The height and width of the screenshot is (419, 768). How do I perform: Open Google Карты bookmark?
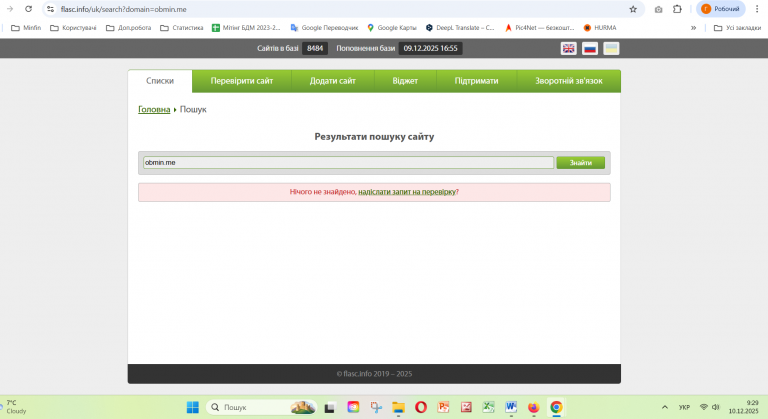pos(391,28)
